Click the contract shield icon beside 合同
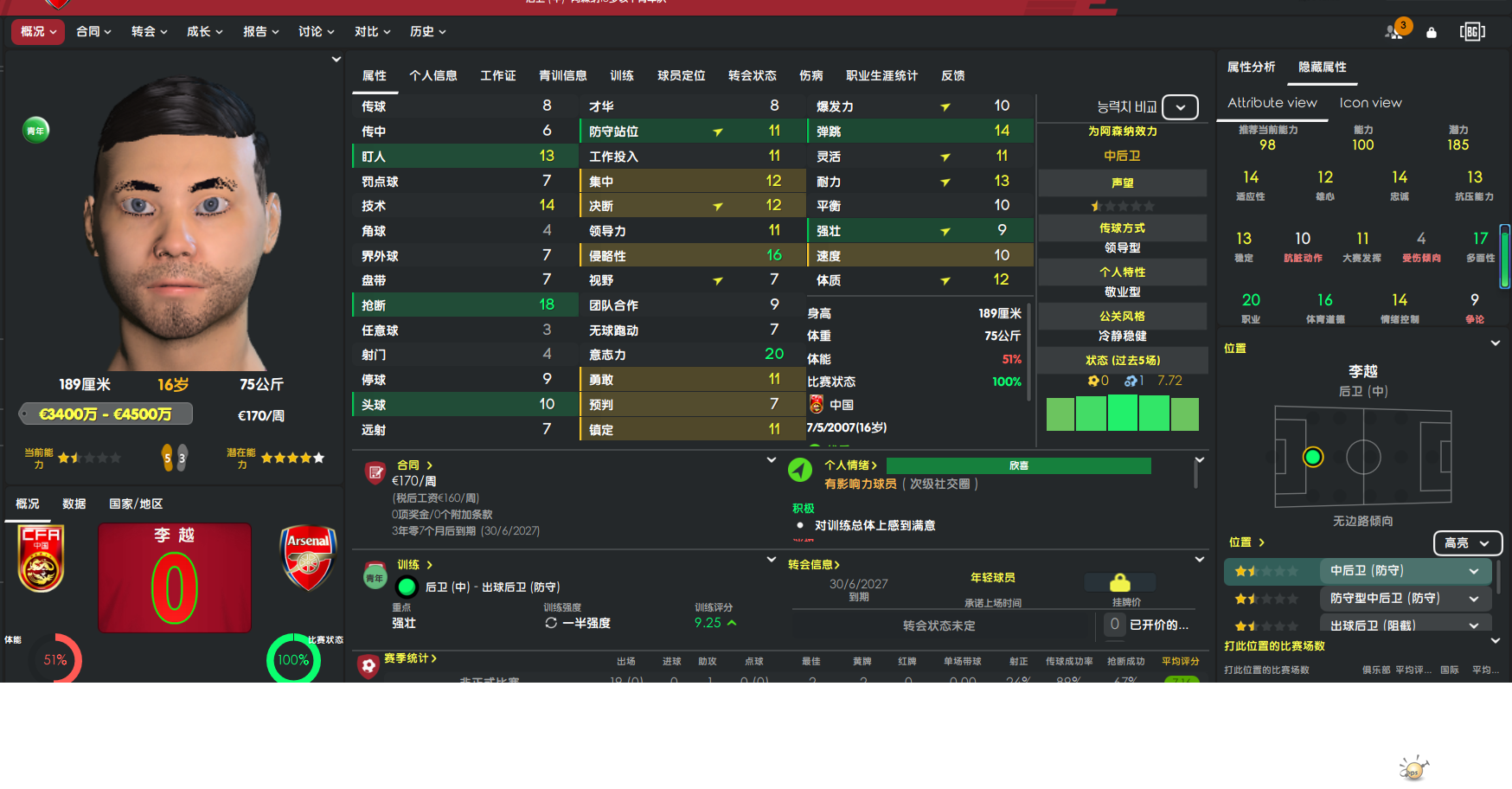This screenshot has width=1512, height=789. pyautogui.click(x=375, y=472)
